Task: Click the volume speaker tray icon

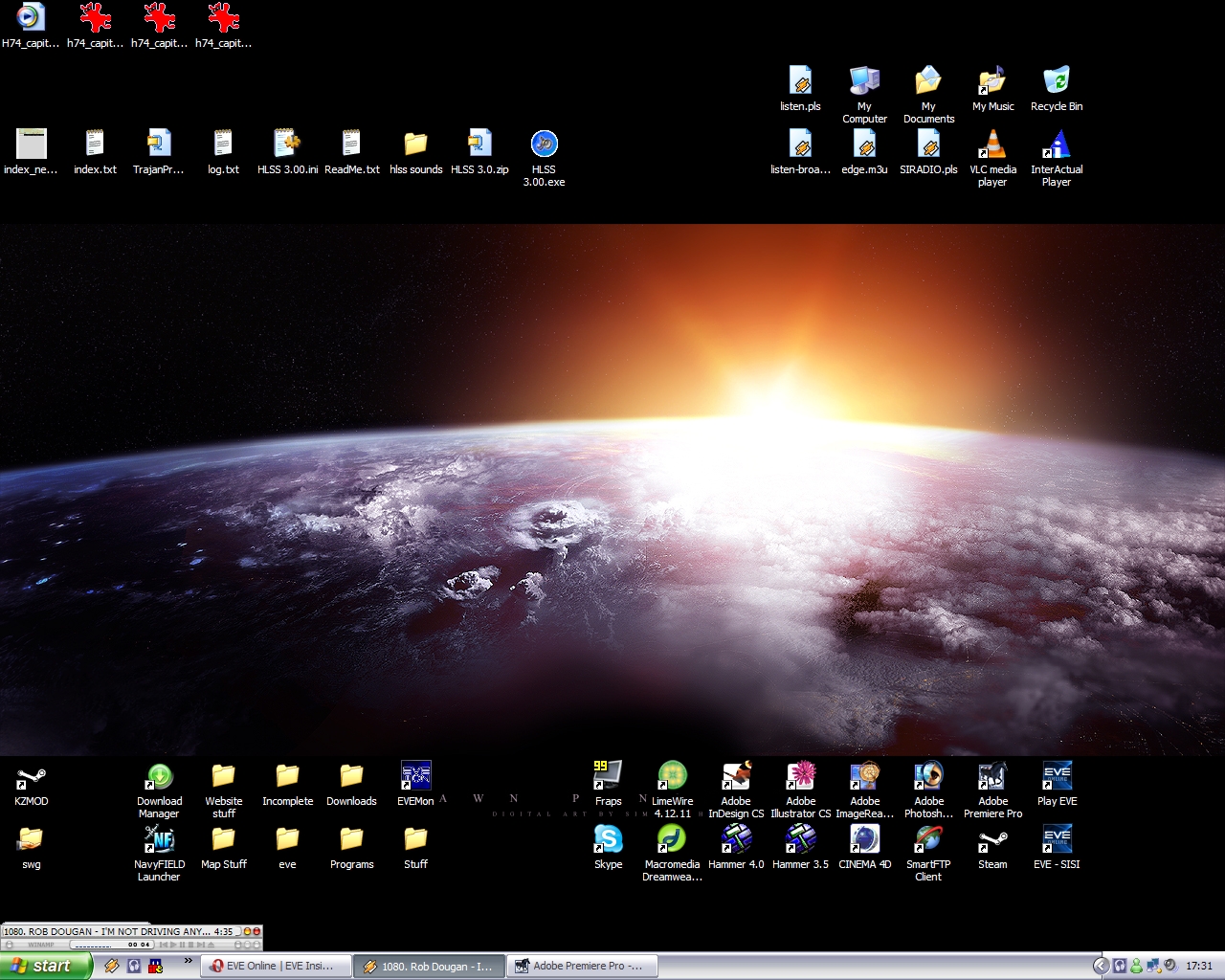Action: coord(1169,966)
